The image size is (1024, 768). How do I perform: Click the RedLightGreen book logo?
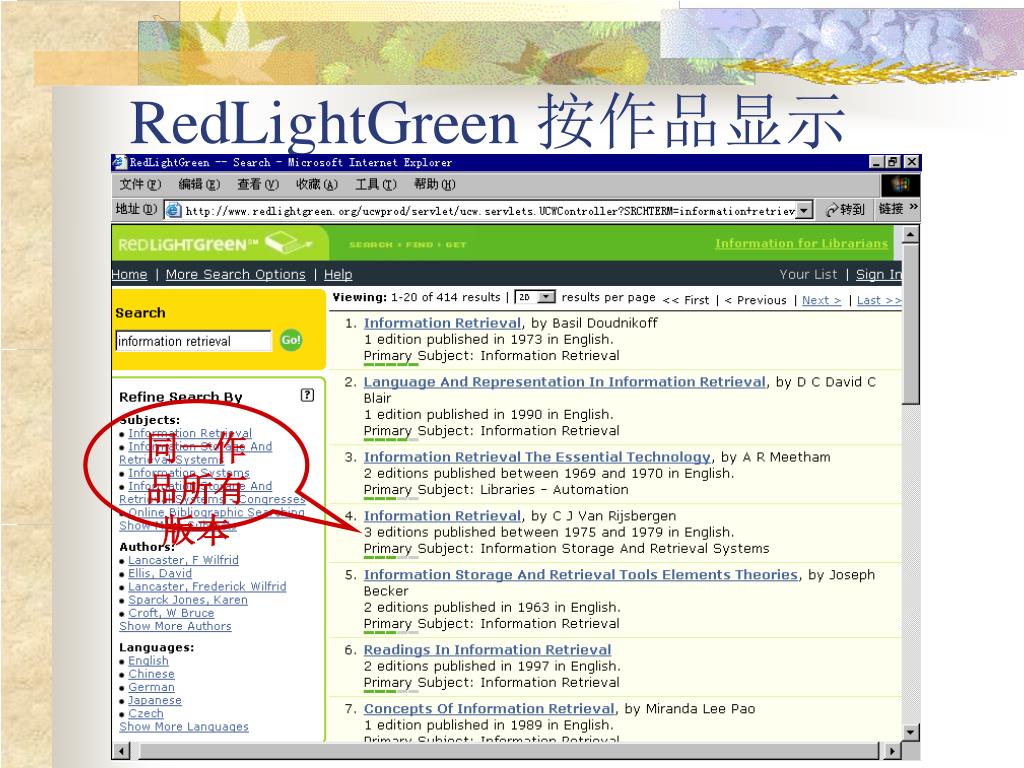(288, 243)
